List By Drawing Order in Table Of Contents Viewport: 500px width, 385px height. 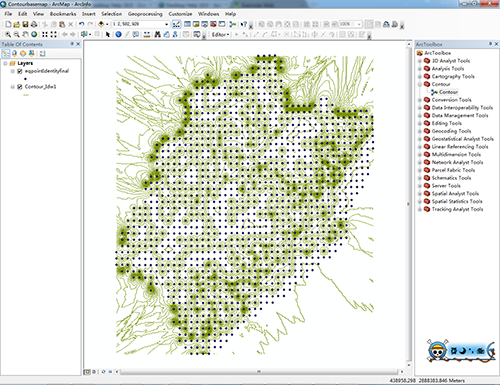[x=6, y=53]
